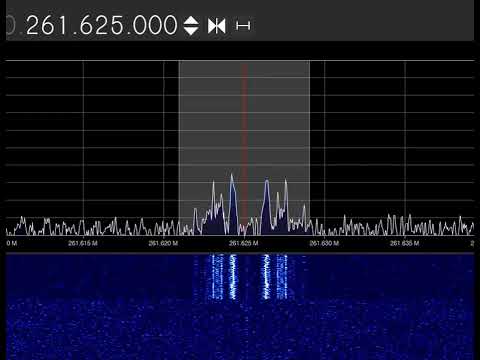Click the center tuning bowtie icon
This screenshot has height=360, width=480.
click(x=217, y=26)
